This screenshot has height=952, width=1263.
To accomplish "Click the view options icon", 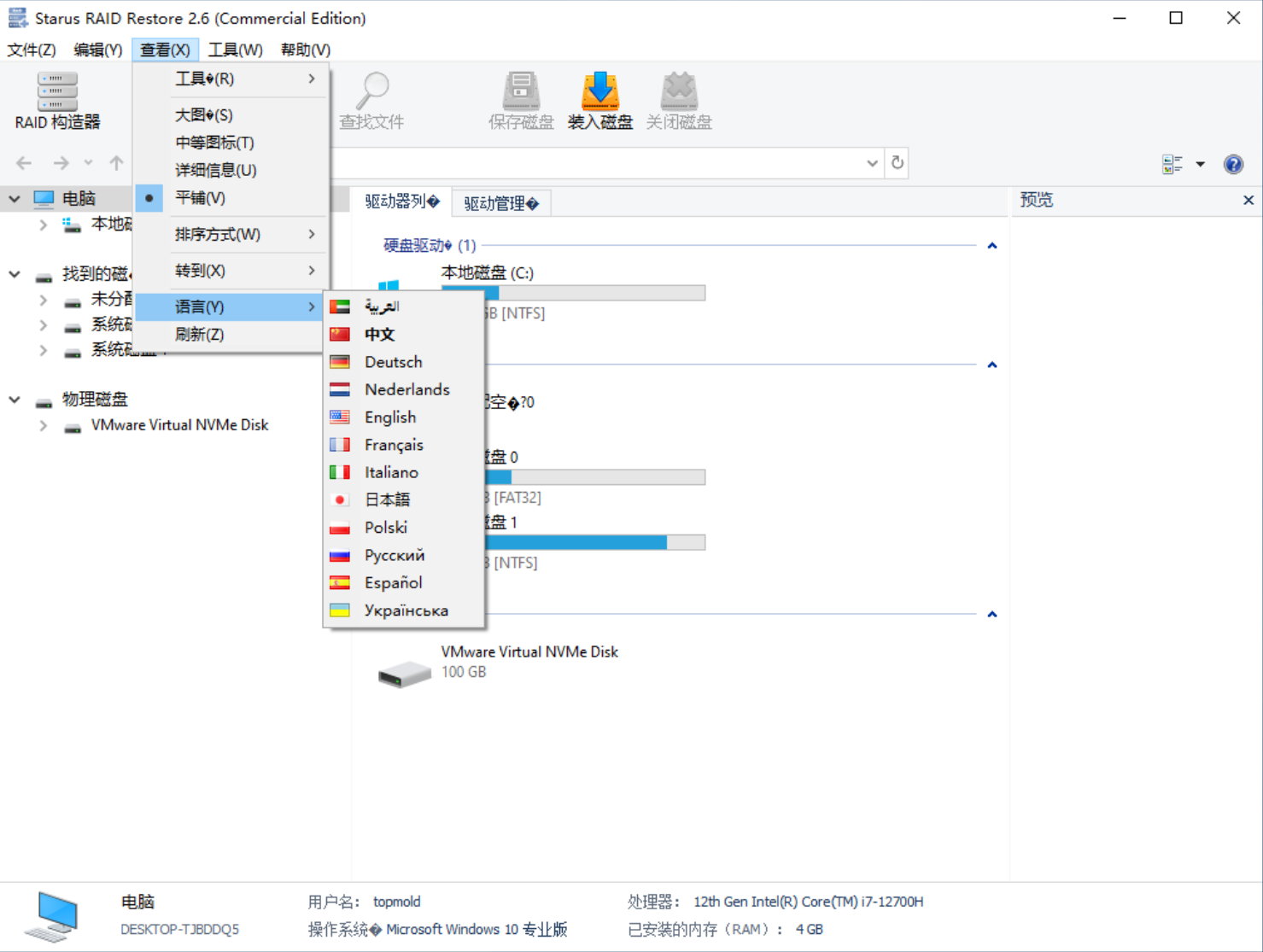I will coord(1172,164).
